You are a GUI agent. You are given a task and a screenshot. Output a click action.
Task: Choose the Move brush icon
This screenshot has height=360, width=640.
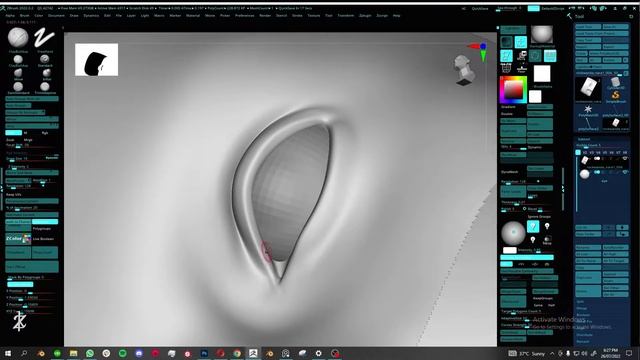click(x=18, y=73)
